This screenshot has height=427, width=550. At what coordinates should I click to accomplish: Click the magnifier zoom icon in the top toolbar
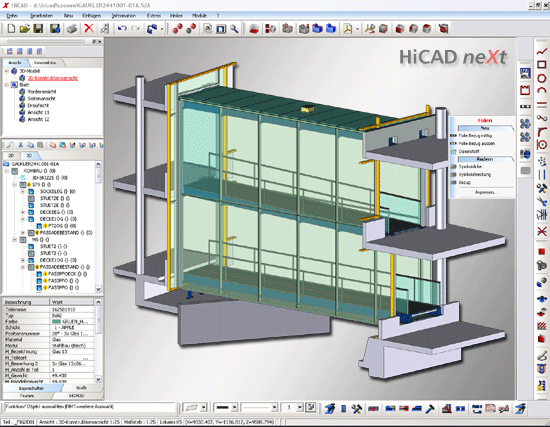[x=234, y=29]
